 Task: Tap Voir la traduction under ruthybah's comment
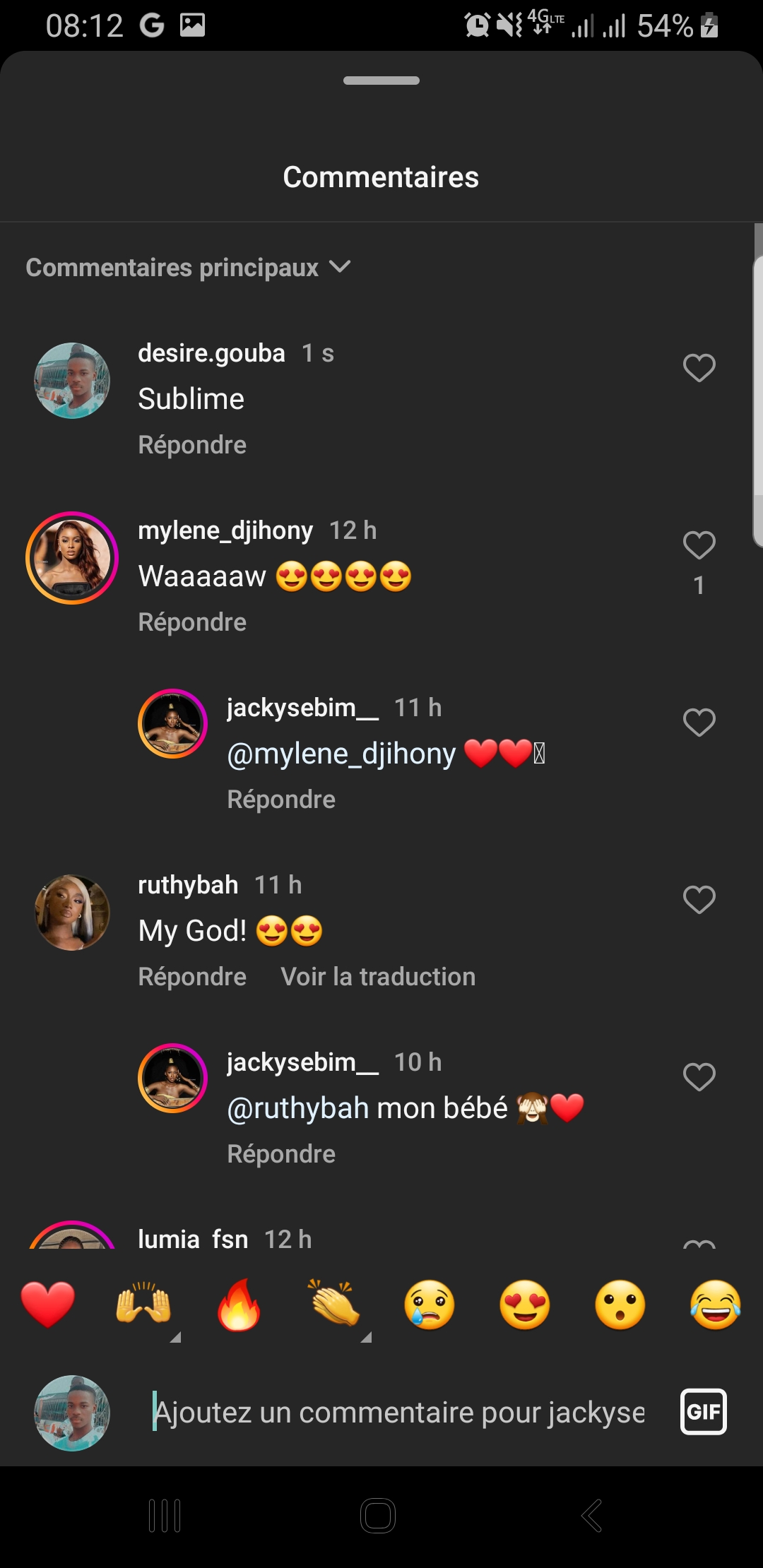[378, 977]
